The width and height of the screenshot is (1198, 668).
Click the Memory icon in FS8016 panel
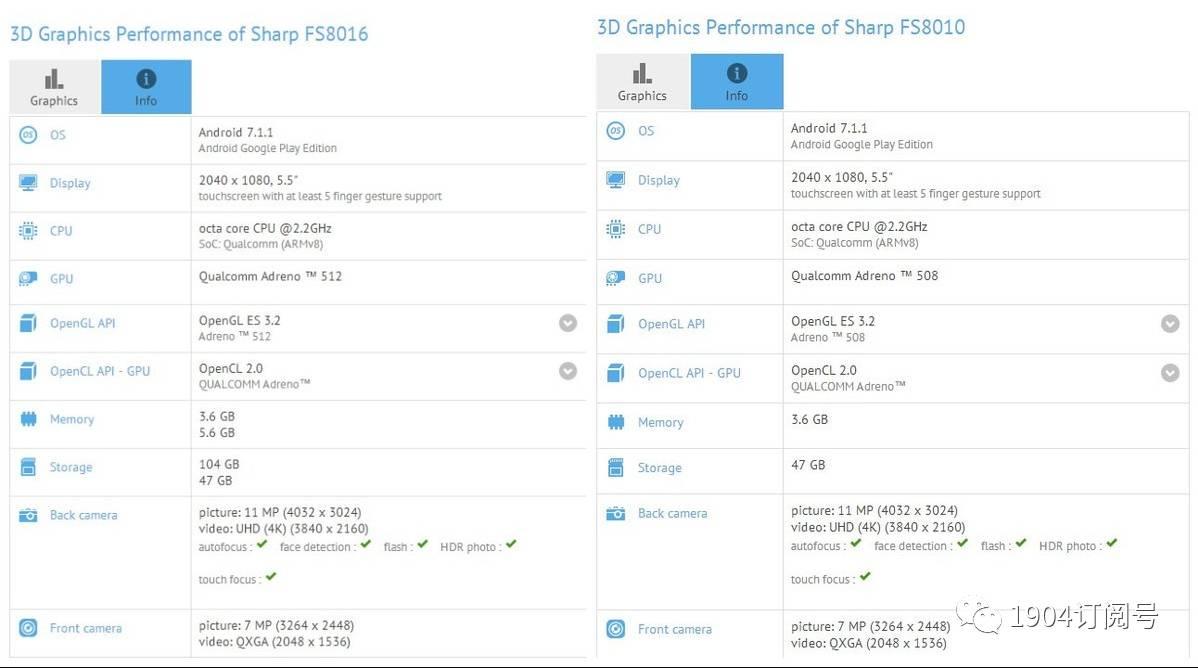tap(28, 419)
